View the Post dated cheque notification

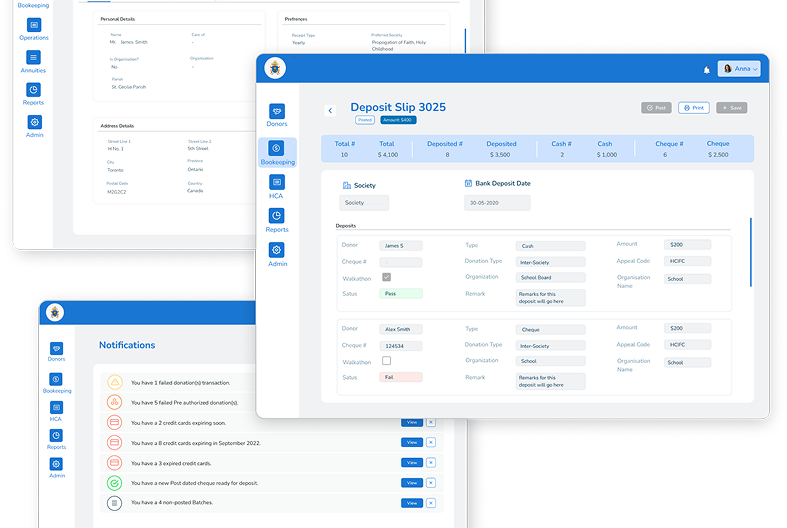(x=411, y=483)
